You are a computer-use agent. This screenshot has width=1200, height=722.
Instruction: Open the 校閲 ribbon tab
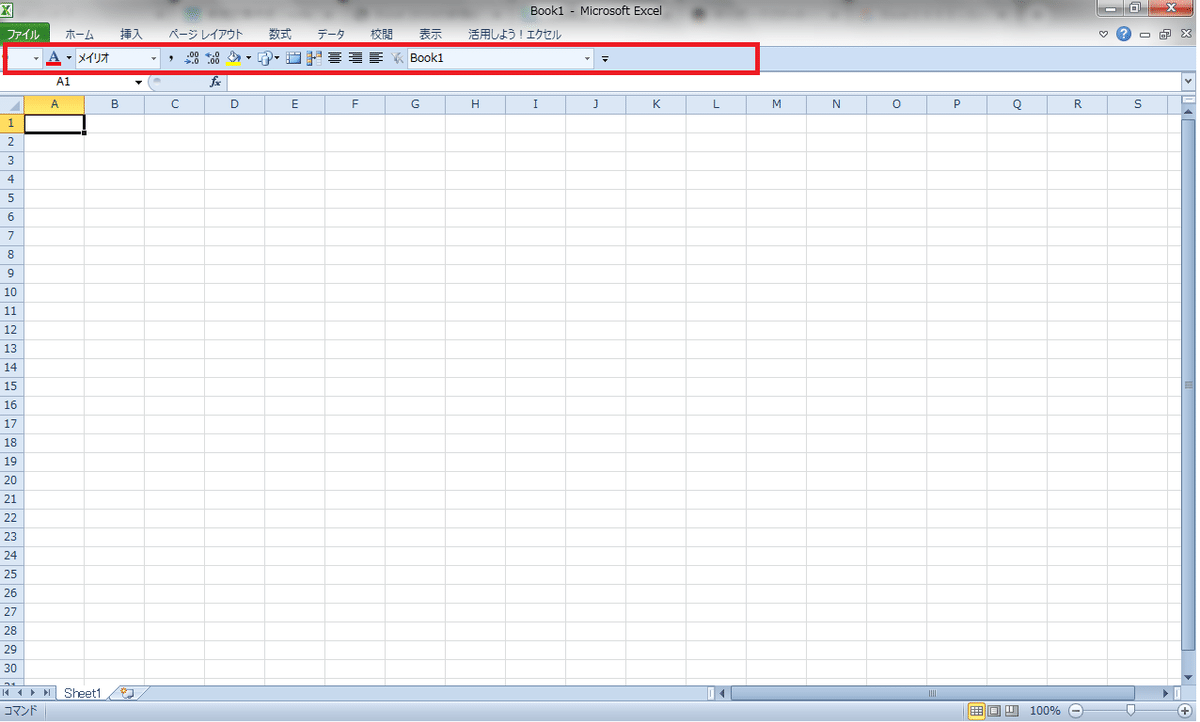(382, 34)
